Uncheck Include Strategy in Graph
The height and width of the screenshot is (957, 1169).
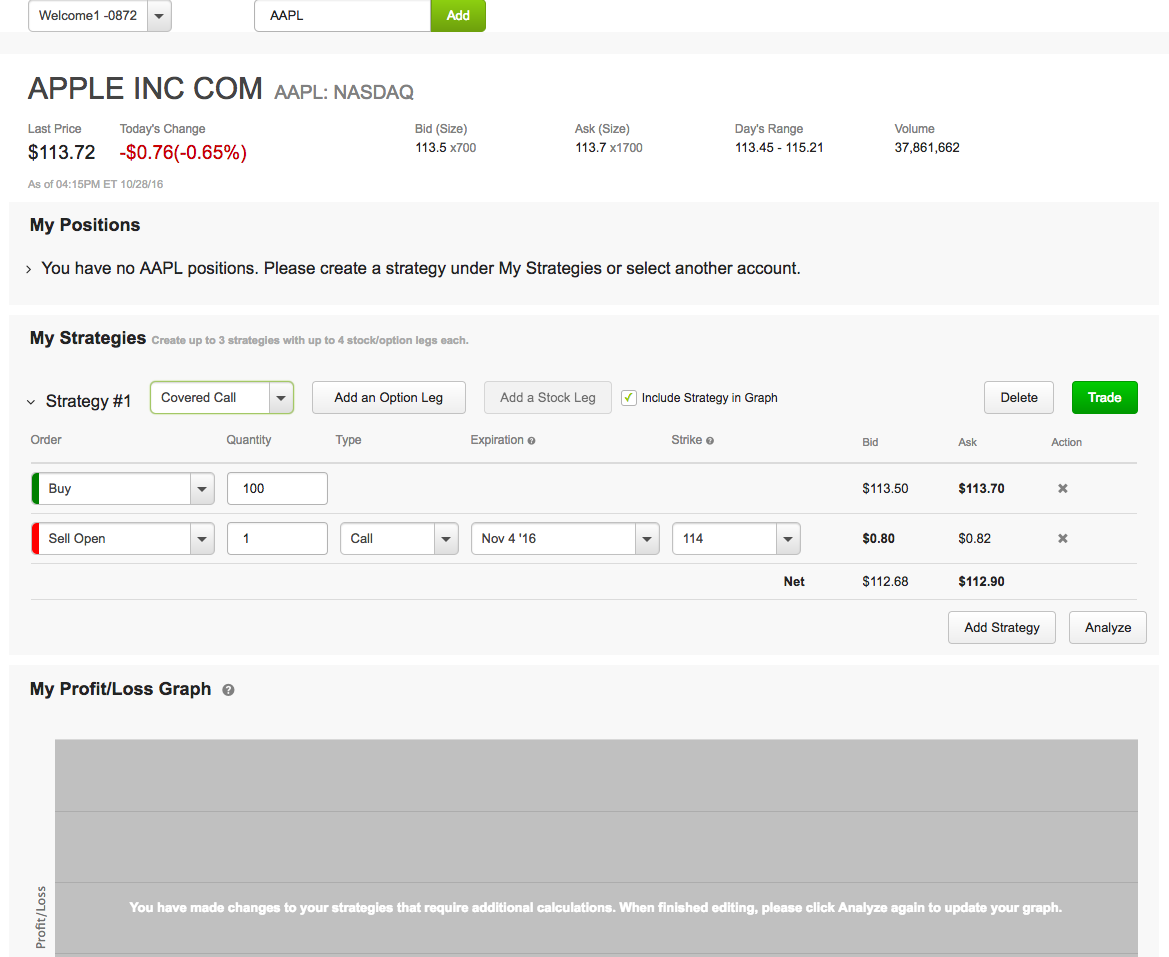pyautogui.click(x=629, y=397)
